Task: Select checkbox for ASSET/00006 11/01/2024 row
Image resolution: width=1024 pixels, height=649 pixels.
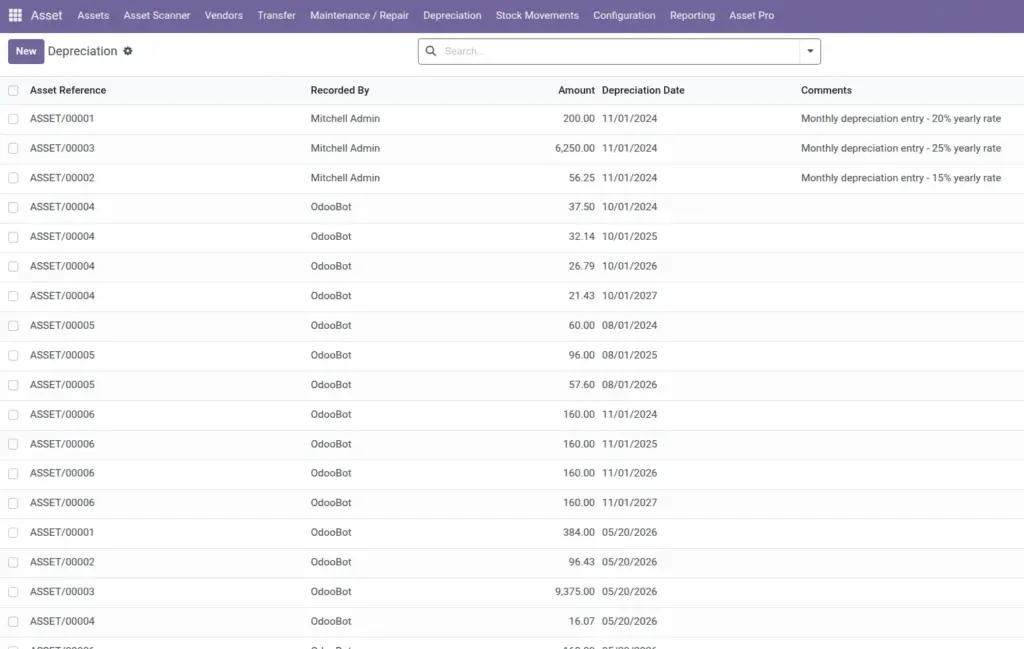Action: click(x=13, y=415)
